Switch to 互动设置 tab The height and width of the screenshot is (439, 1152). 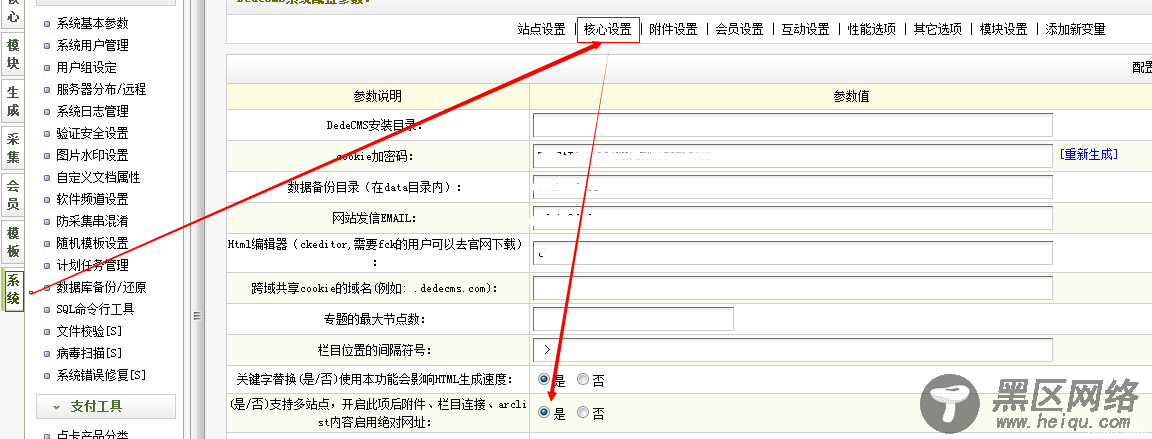click(x=805, y=29)
